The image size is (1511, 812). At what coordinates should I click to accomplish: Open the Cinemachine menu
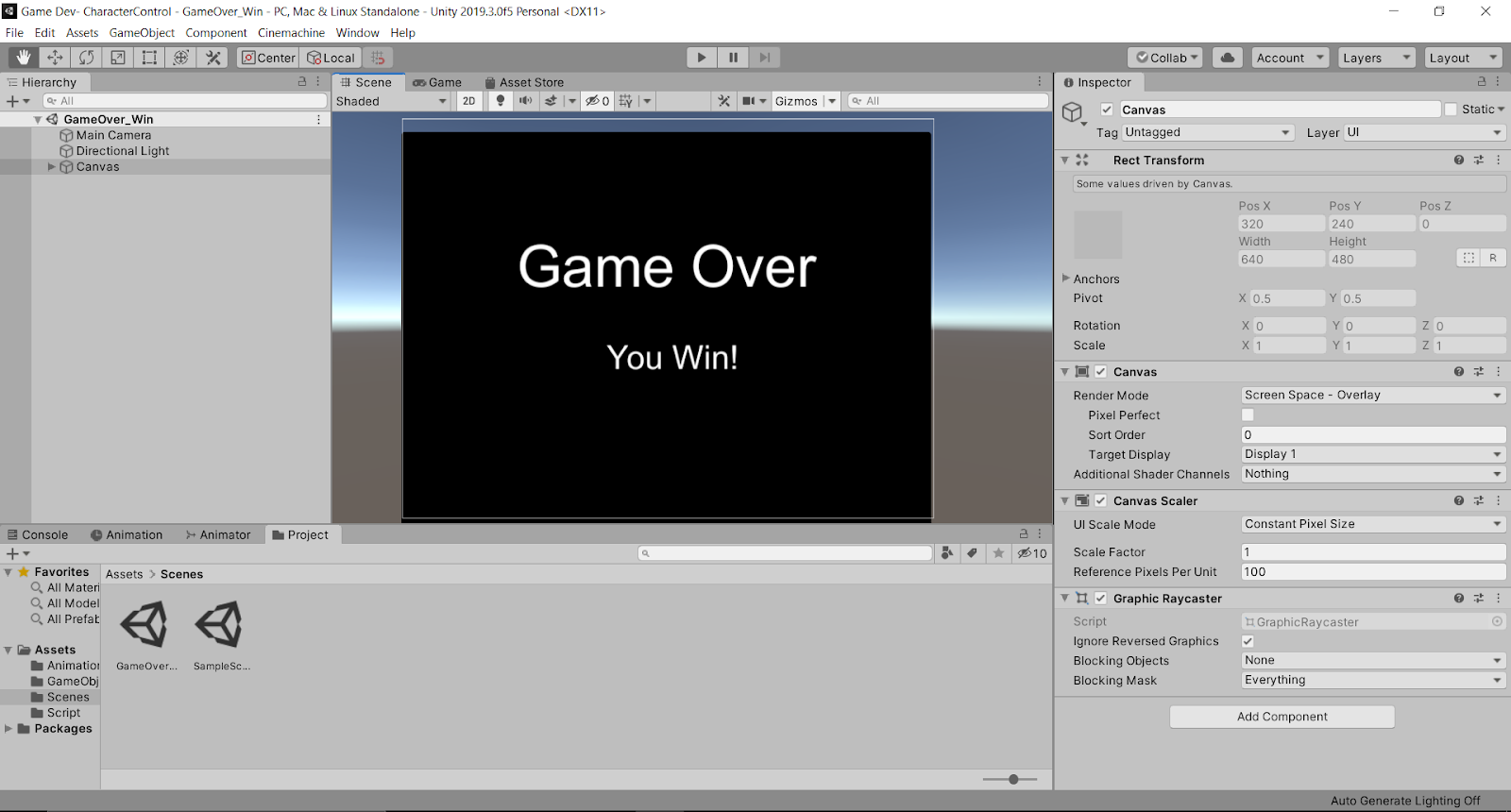(x=291, y=33)
